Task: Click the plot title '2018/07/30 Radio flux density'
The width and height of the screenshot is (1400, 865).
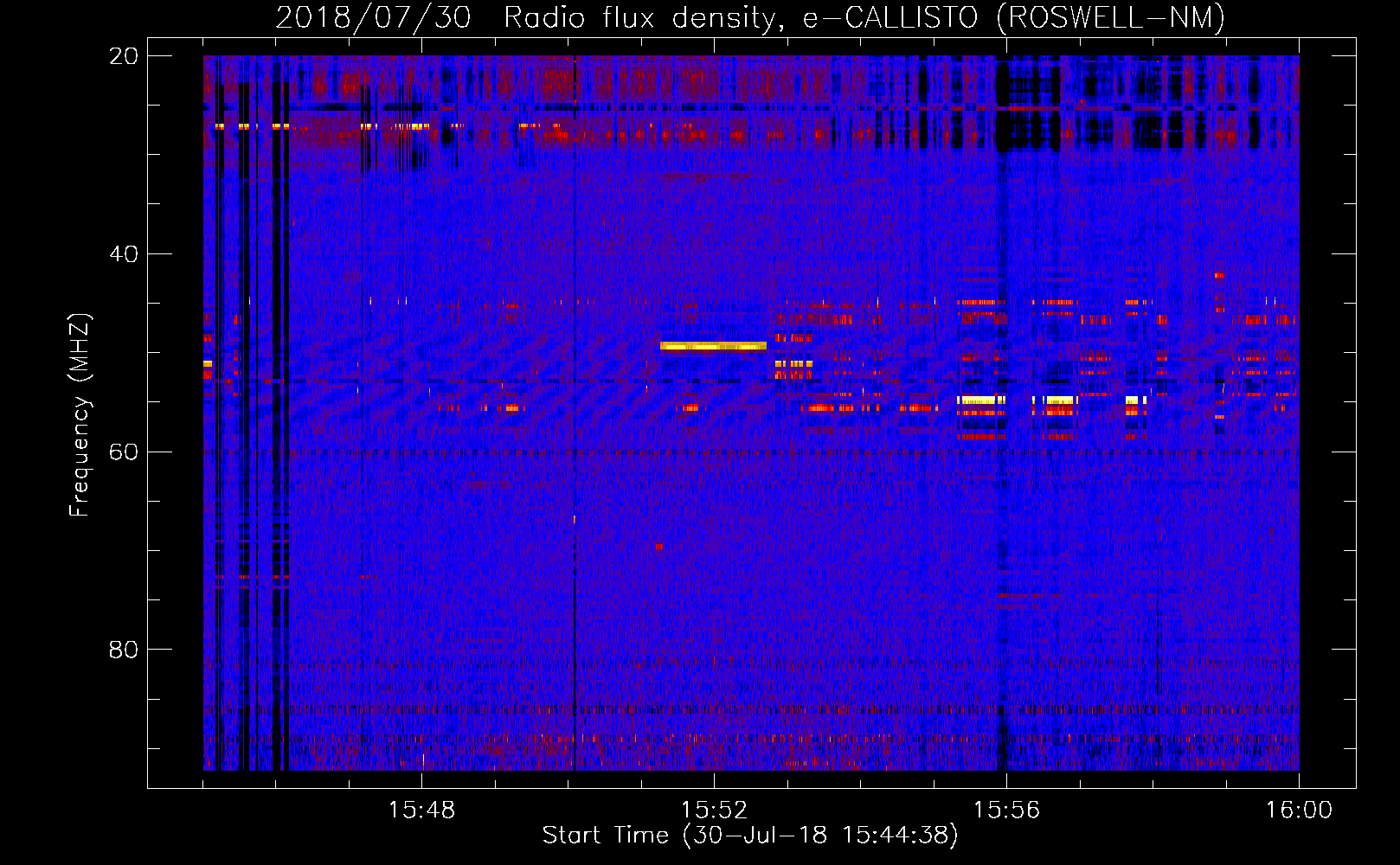Action: coord(749,17)
